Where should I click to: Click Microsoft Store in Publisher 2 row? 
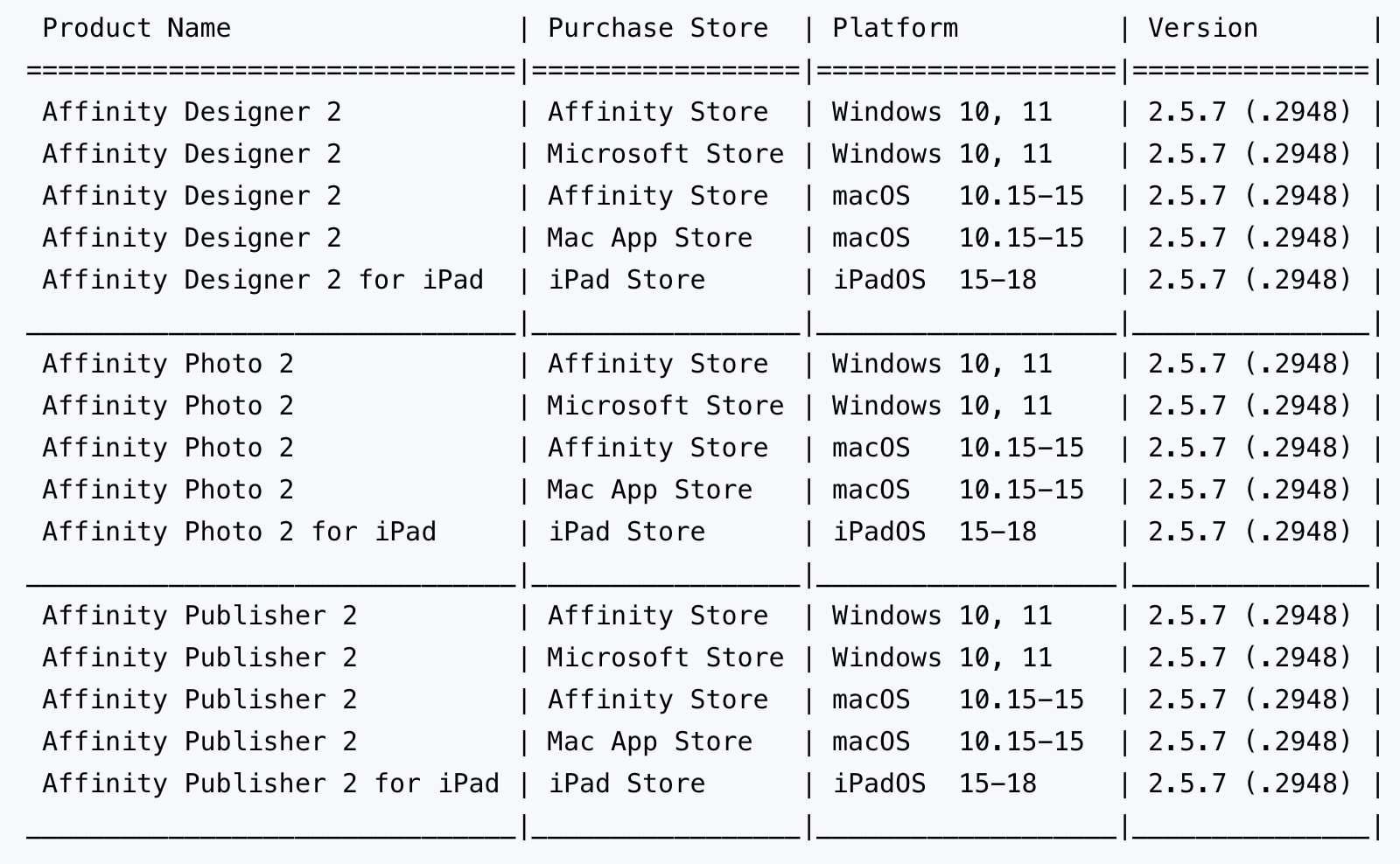click(666, 658)
